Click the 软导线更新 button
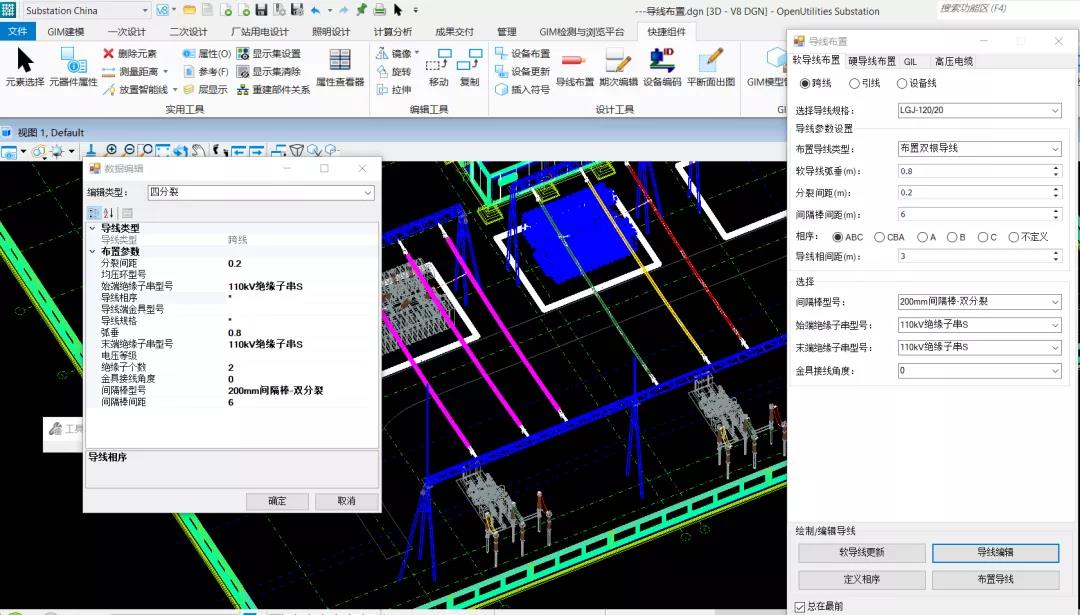The width and height of the screenshot is (1080, 615). [862, 552]
